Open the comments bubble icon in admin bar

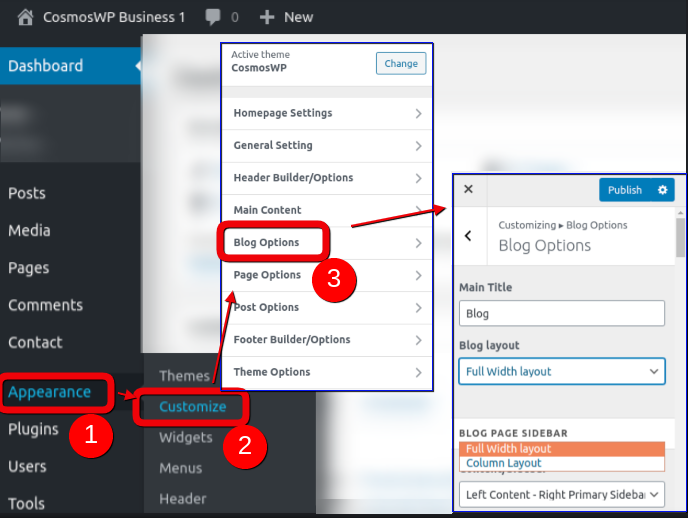(213, 17)
